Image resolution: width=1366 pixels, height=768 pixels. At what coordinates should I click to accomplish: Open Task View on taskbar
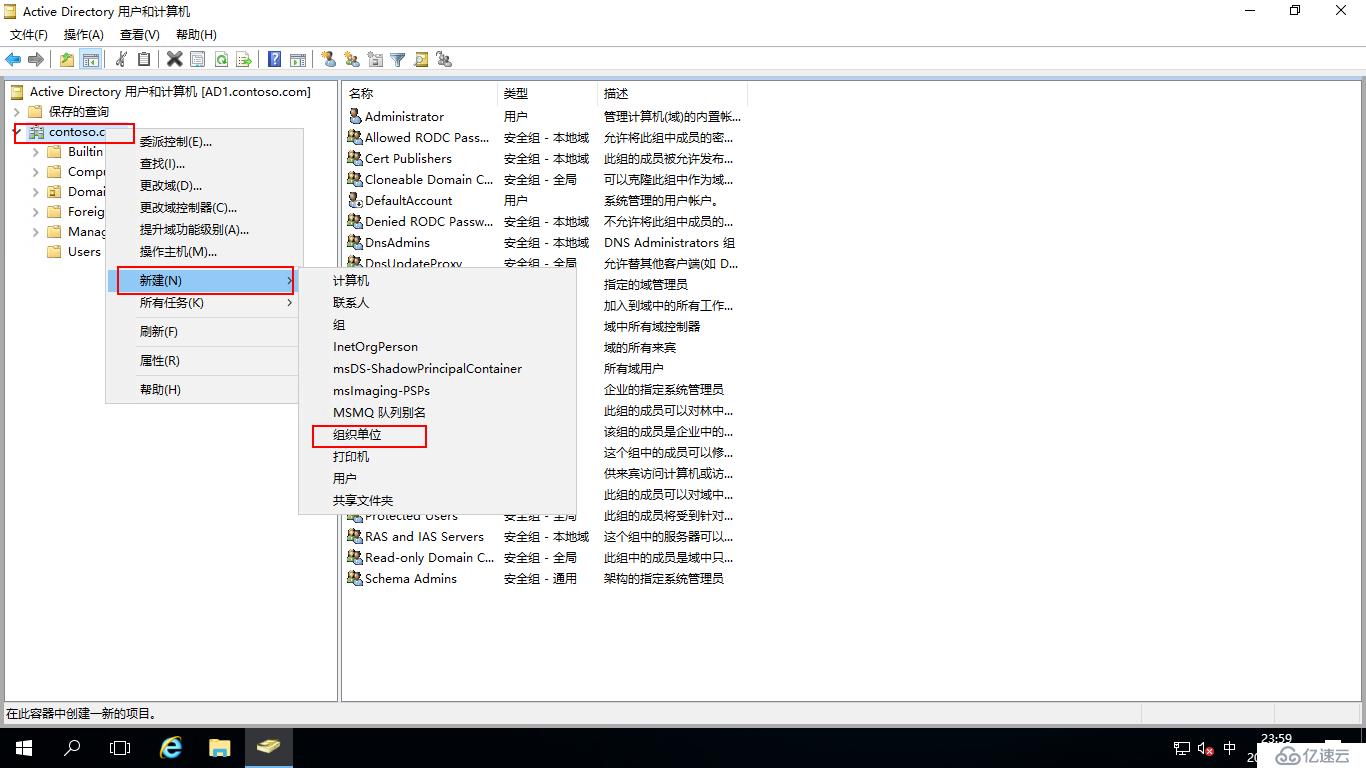pyautogui.click(x=120, y=747)
